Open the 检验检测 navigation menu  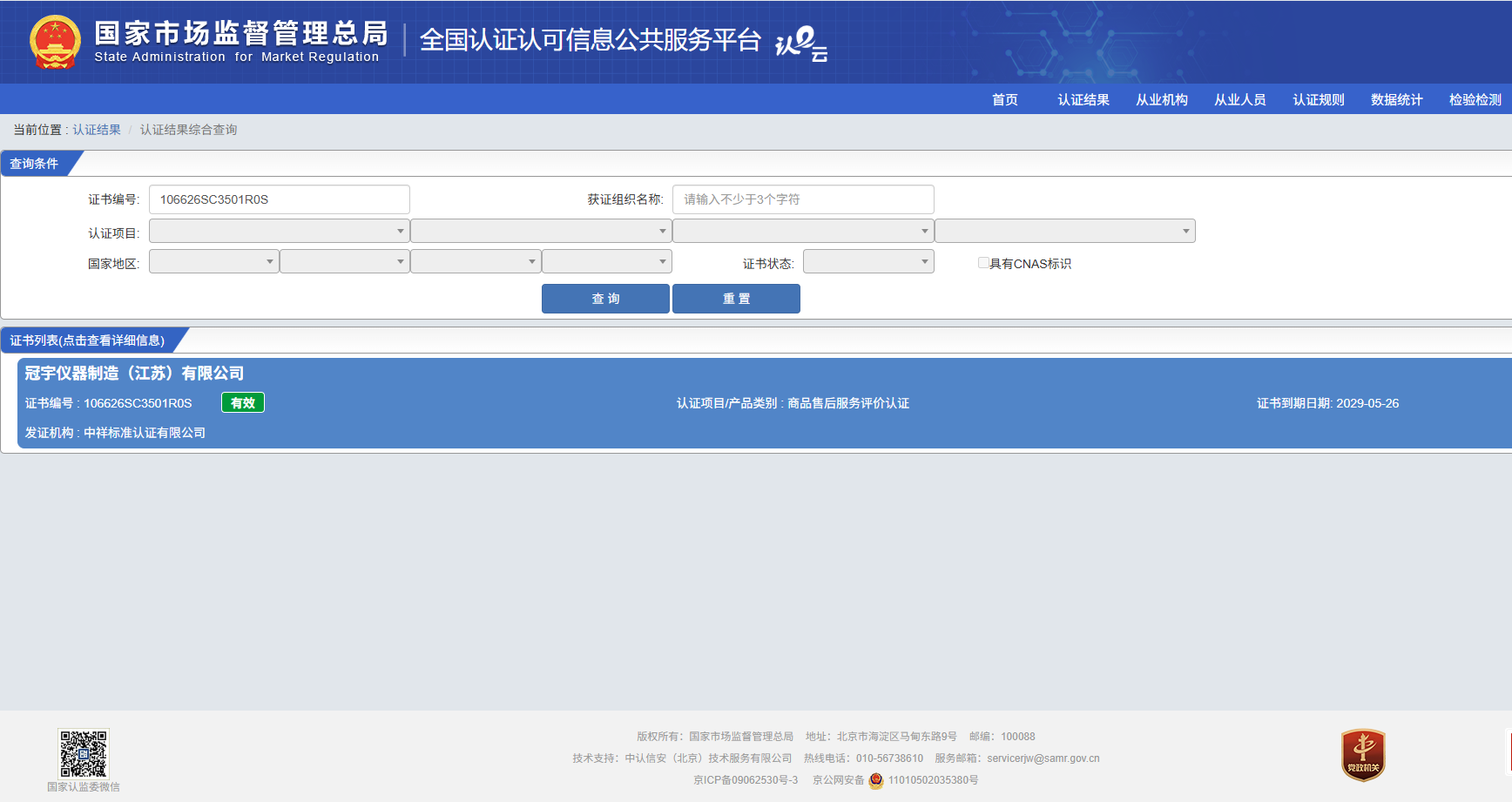coord(1475,99)
